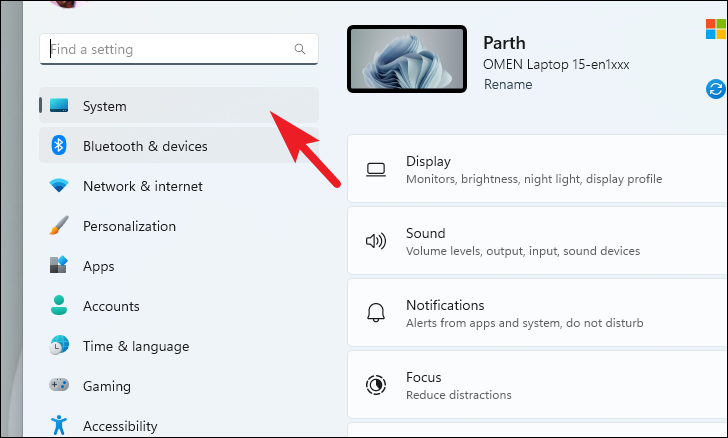The width and height of the screenshot is (728, 438).
Task: Click the Gaming controller icon
Action: (59, 385)
